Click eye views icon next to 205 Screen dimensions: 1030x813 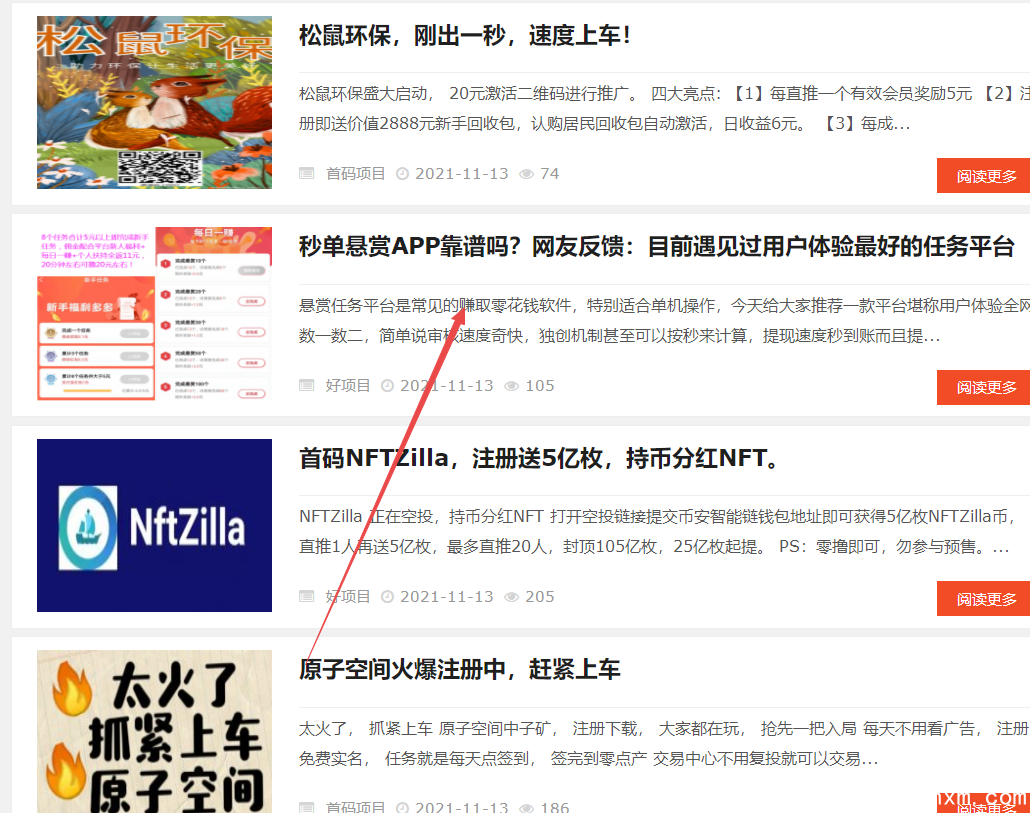coord(511,597)
